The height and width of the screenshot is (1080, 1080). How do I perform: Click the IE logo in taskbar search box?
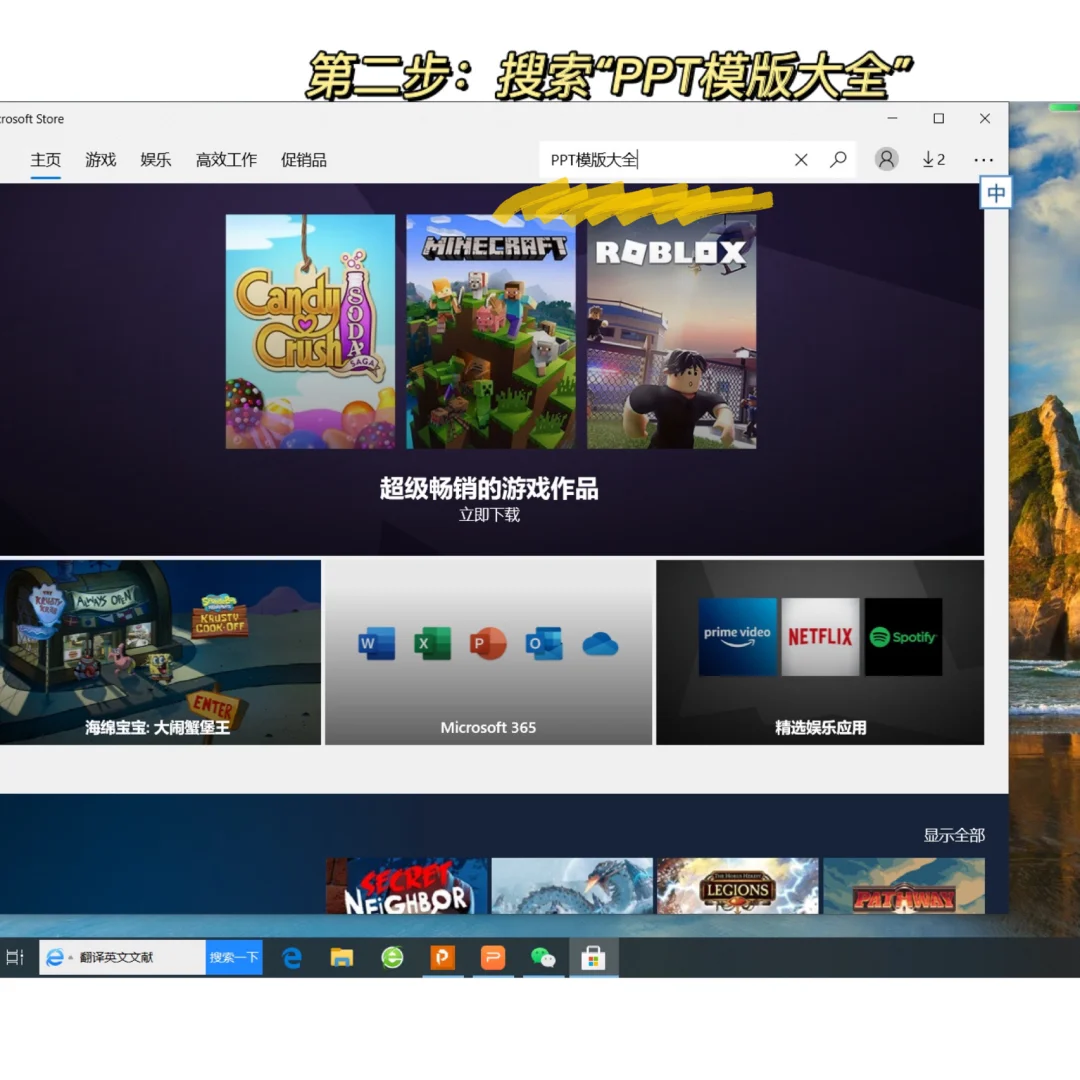click(54, 957)
